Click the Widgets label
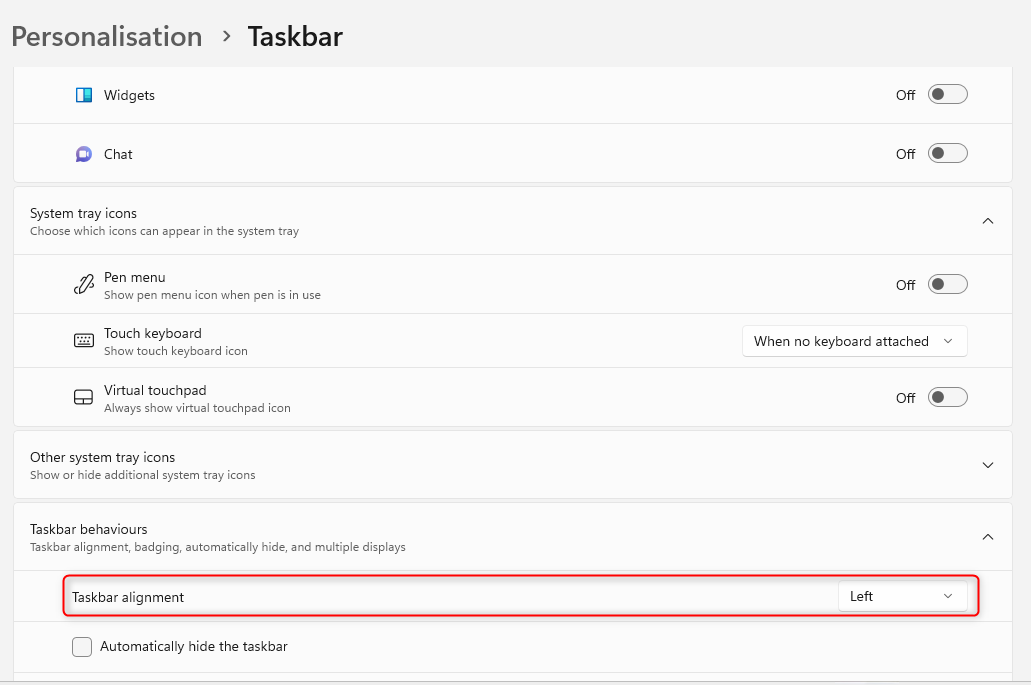The image size is (1031, 685). pos(130,95)
